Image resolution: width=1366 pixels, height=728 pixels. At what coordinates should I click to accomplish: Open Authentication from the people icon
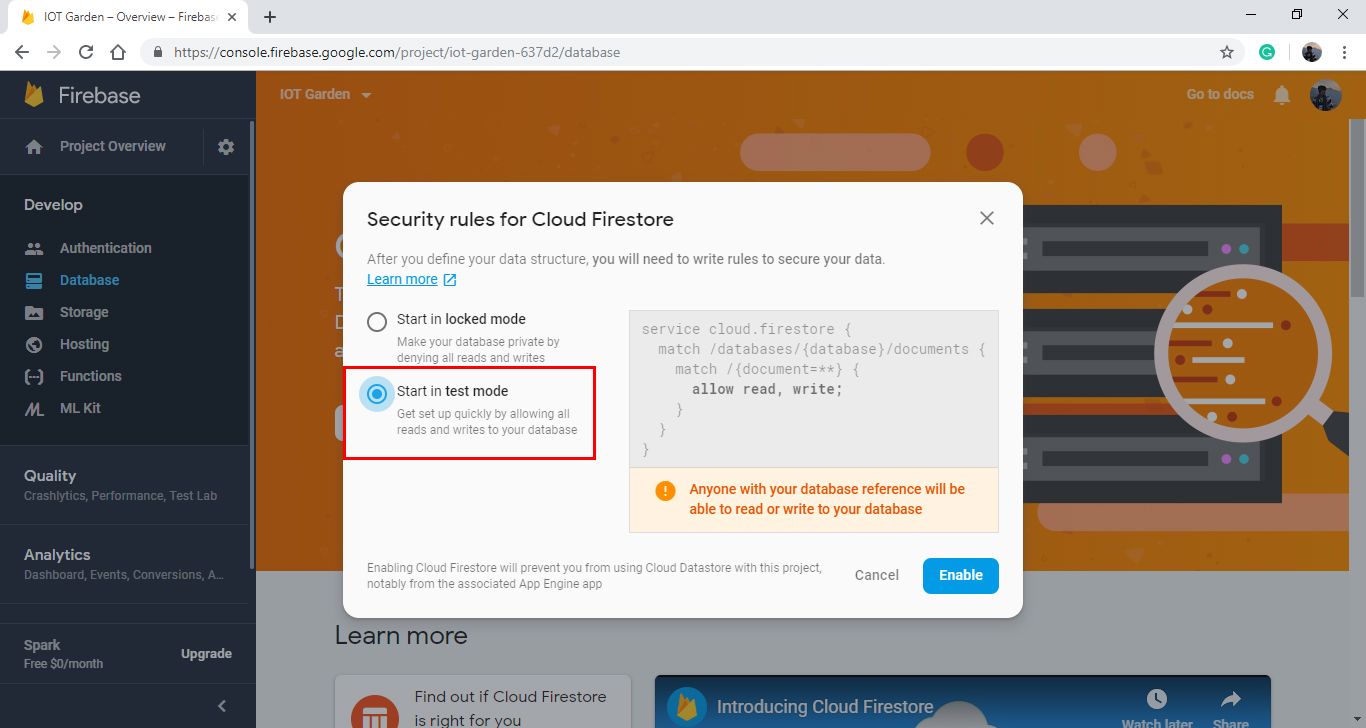click(x=34, y=248)
